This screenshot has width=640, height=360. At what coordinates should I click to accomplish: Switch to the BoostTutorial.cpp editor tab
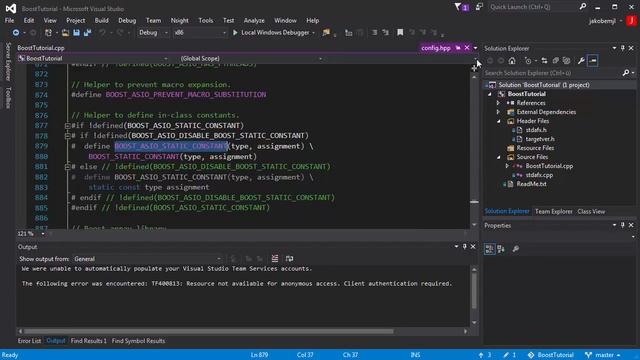coord(41,48)
